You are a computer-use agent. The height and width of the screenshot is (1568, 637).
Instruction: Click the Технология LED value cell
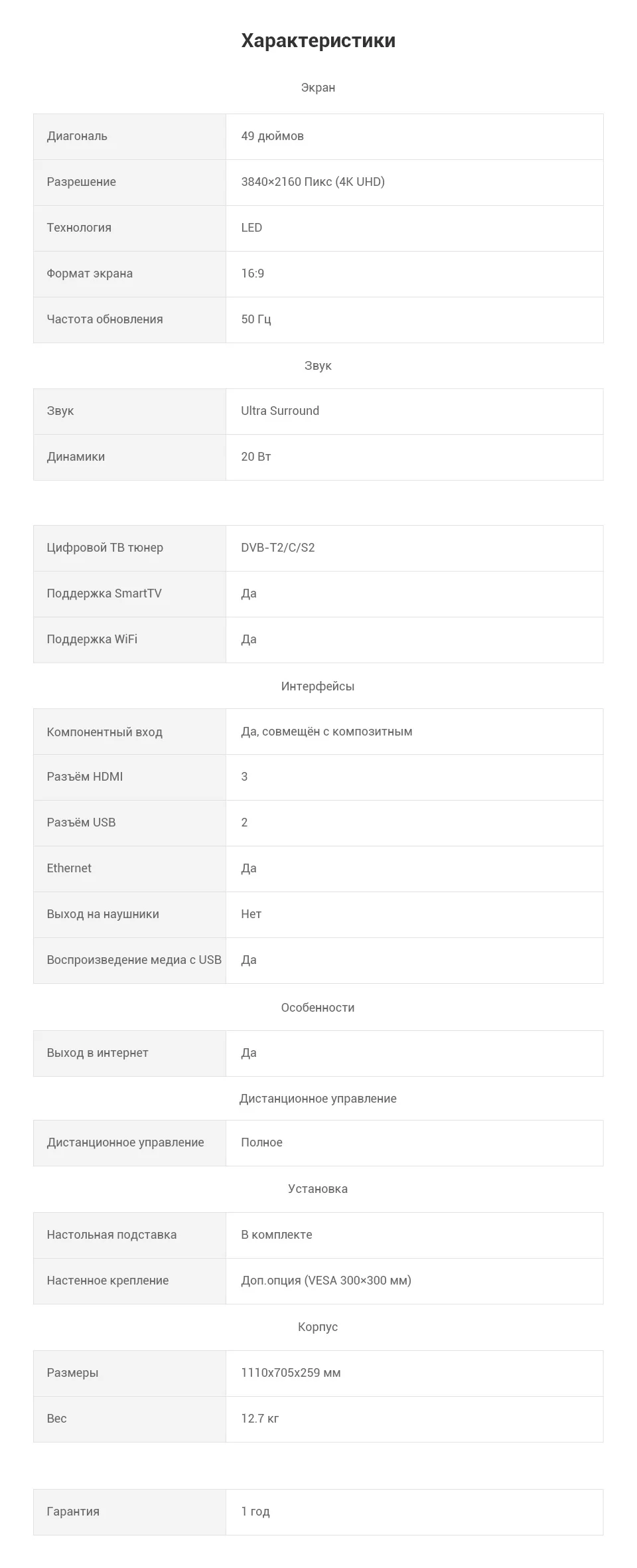(414, 228)
